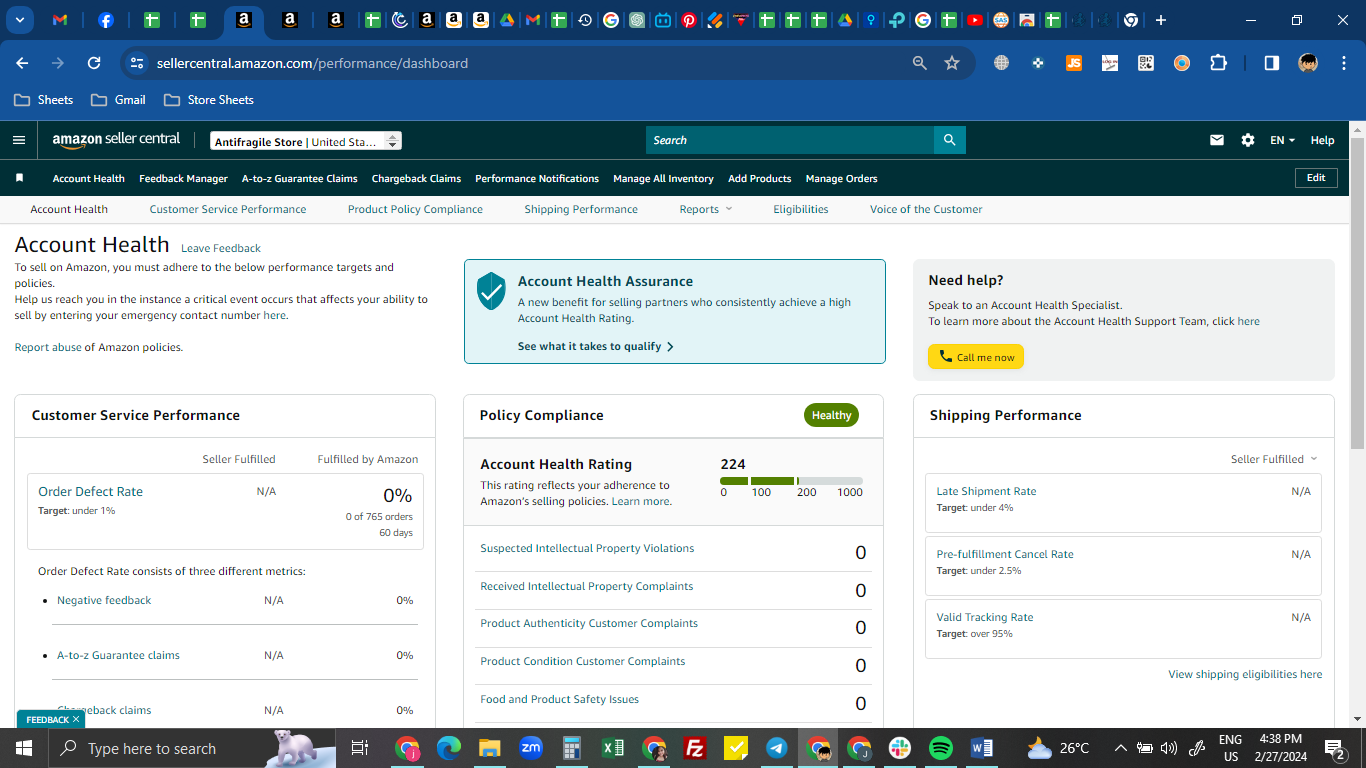1366x768 pixels.
Task: Open Performance Notifications in the top navigation
Action: tap(537, 178)
